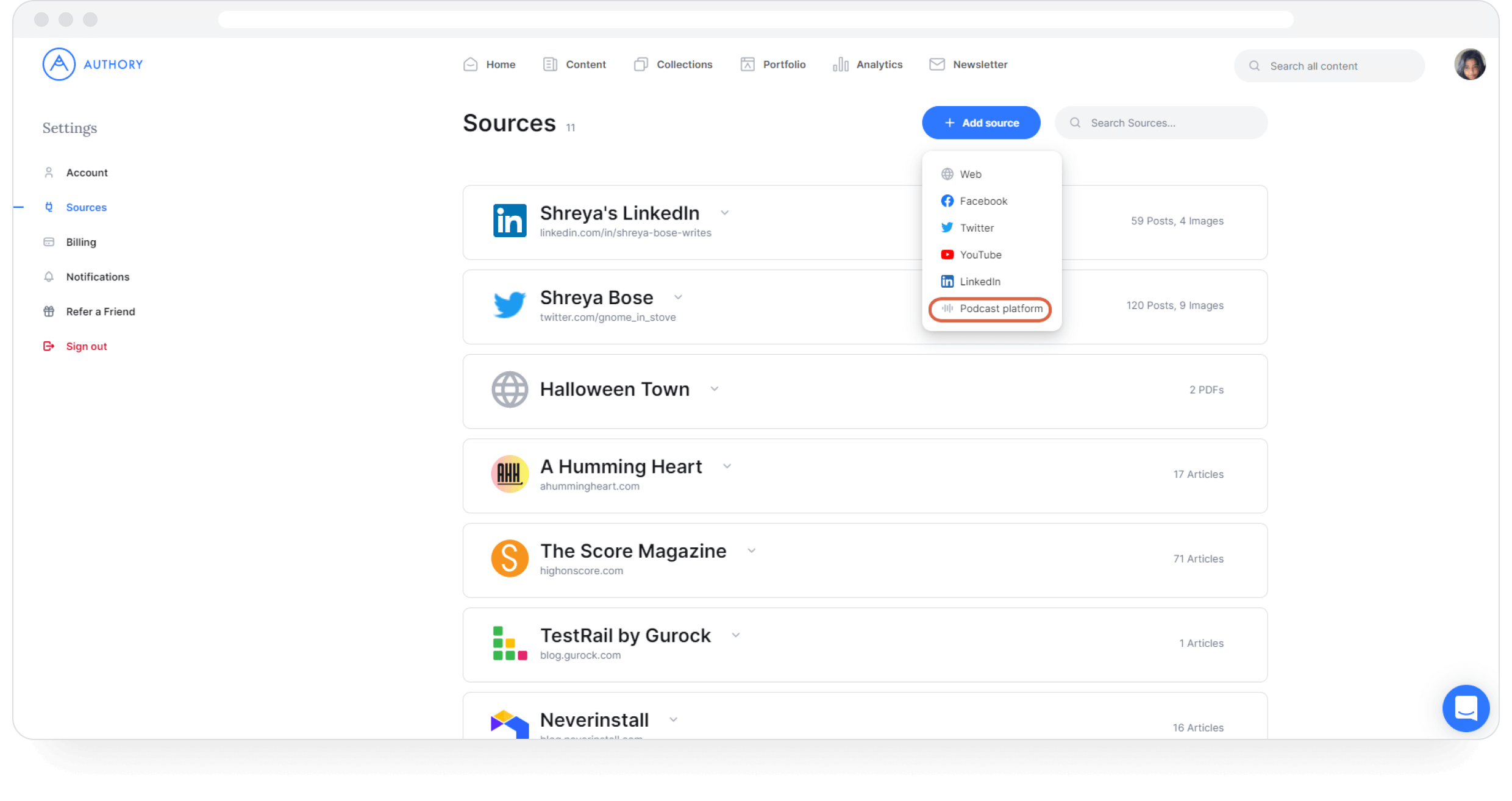Viewport: 1512px width, 801px height.
Task: Click the globe icon for Halloween Town
Action: coord(510,390)
